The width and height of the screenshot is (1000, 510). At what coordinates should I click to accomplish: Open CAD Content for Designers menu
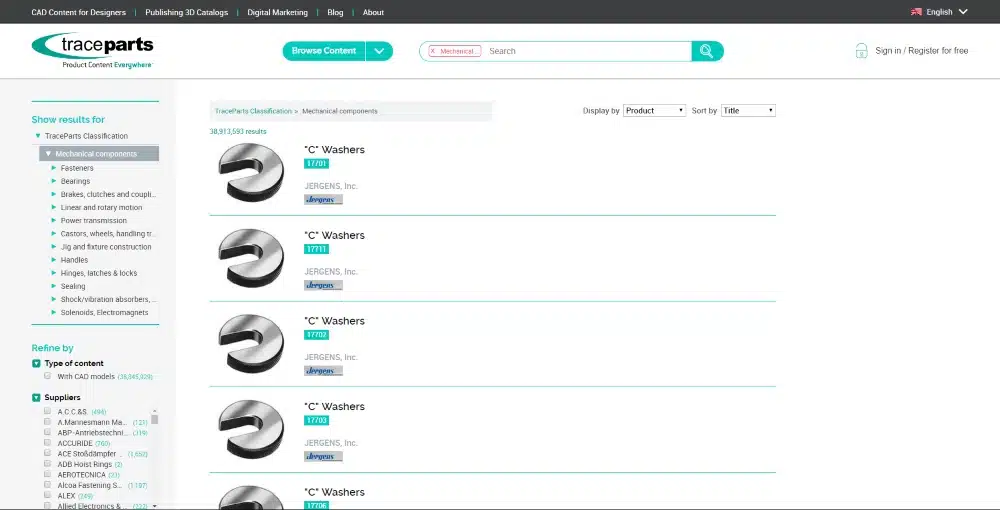pyautogui.click(x=78, y=12)
